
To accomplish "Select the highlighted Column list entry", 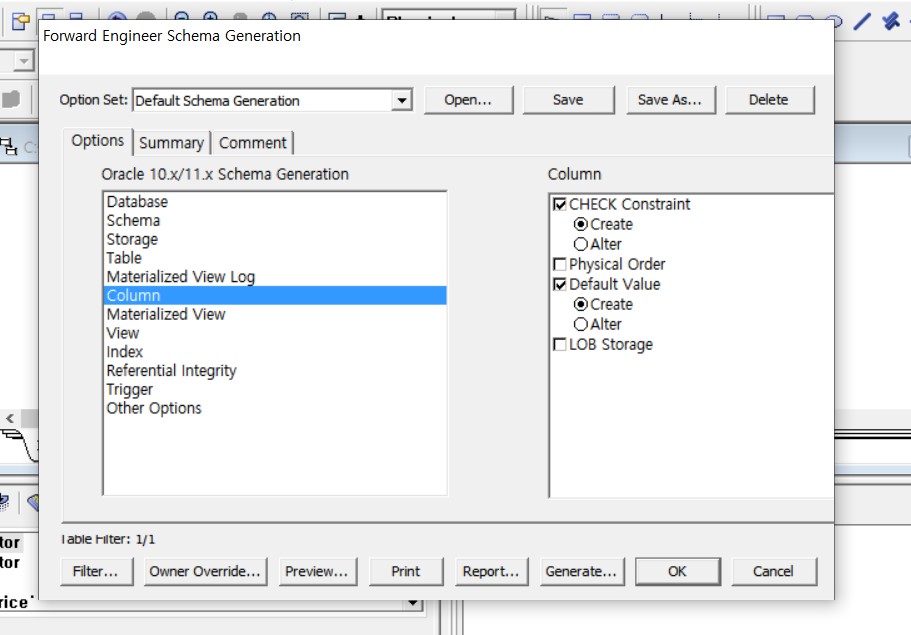I will point(275,295).
